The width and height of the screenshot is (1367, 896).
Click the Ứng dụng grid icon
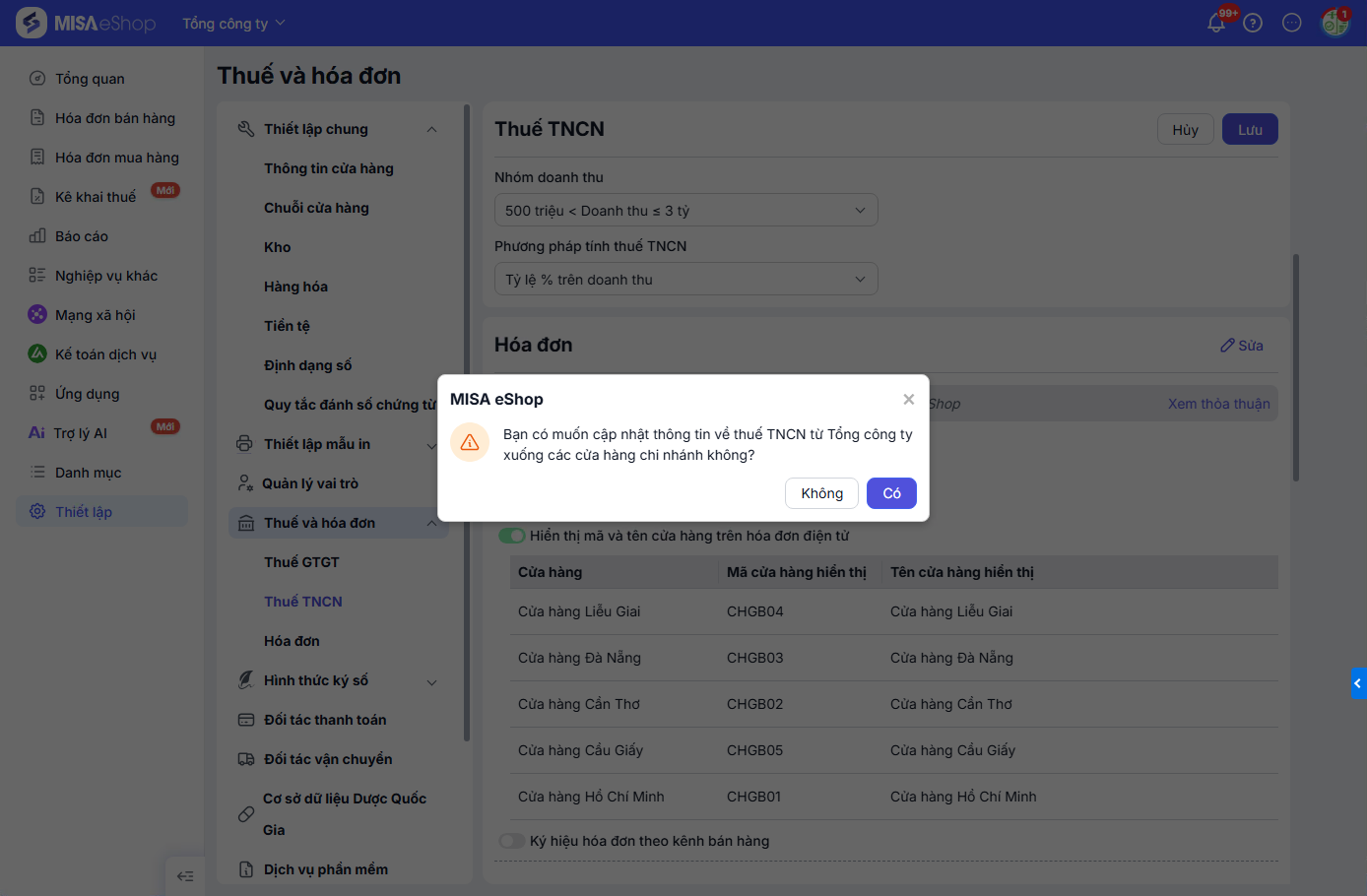(x=37, y=394)
